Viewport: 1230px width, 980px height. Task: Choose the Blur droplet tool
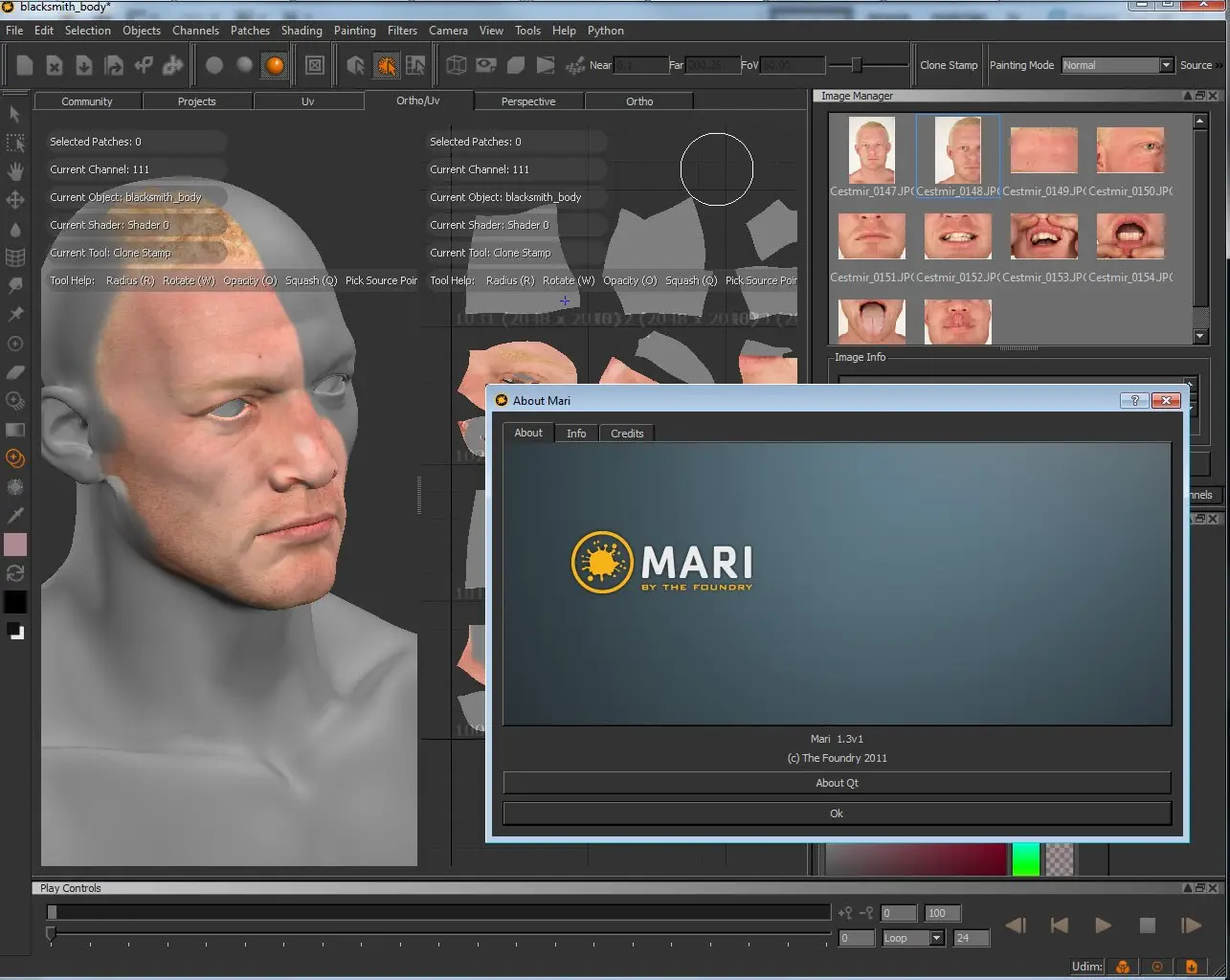point(15,229)
